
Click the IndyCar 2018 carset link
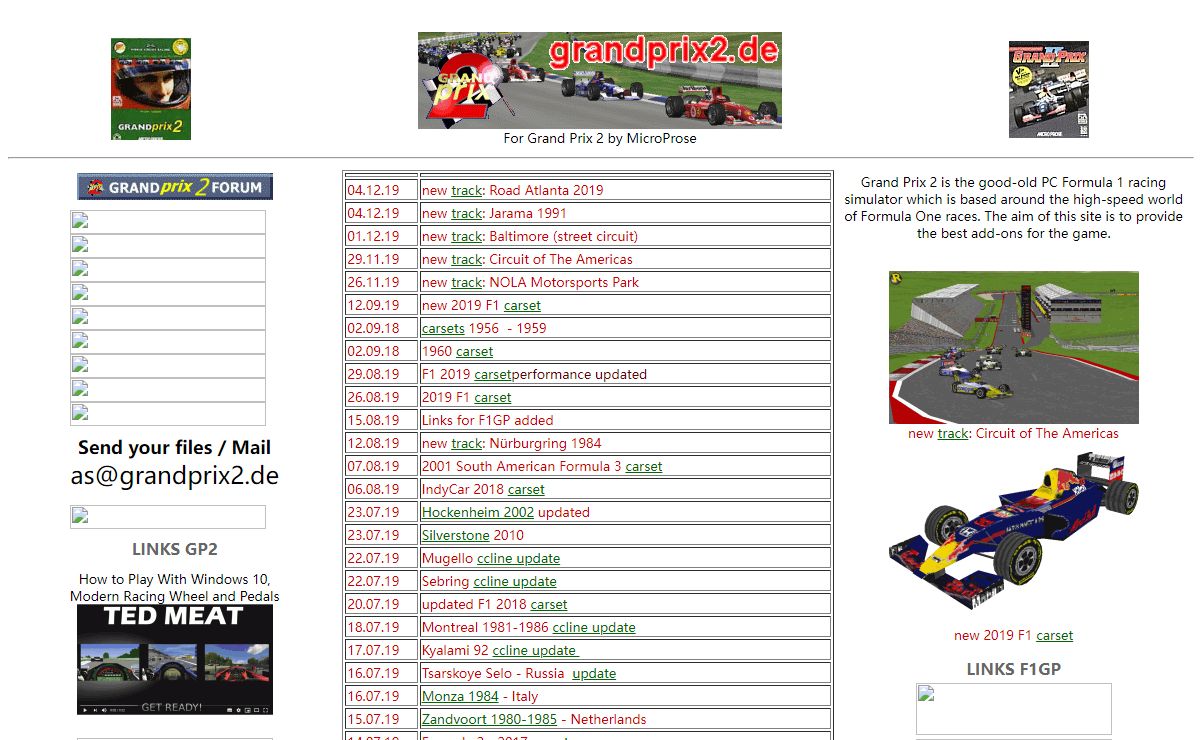click(x=526, y=489)
